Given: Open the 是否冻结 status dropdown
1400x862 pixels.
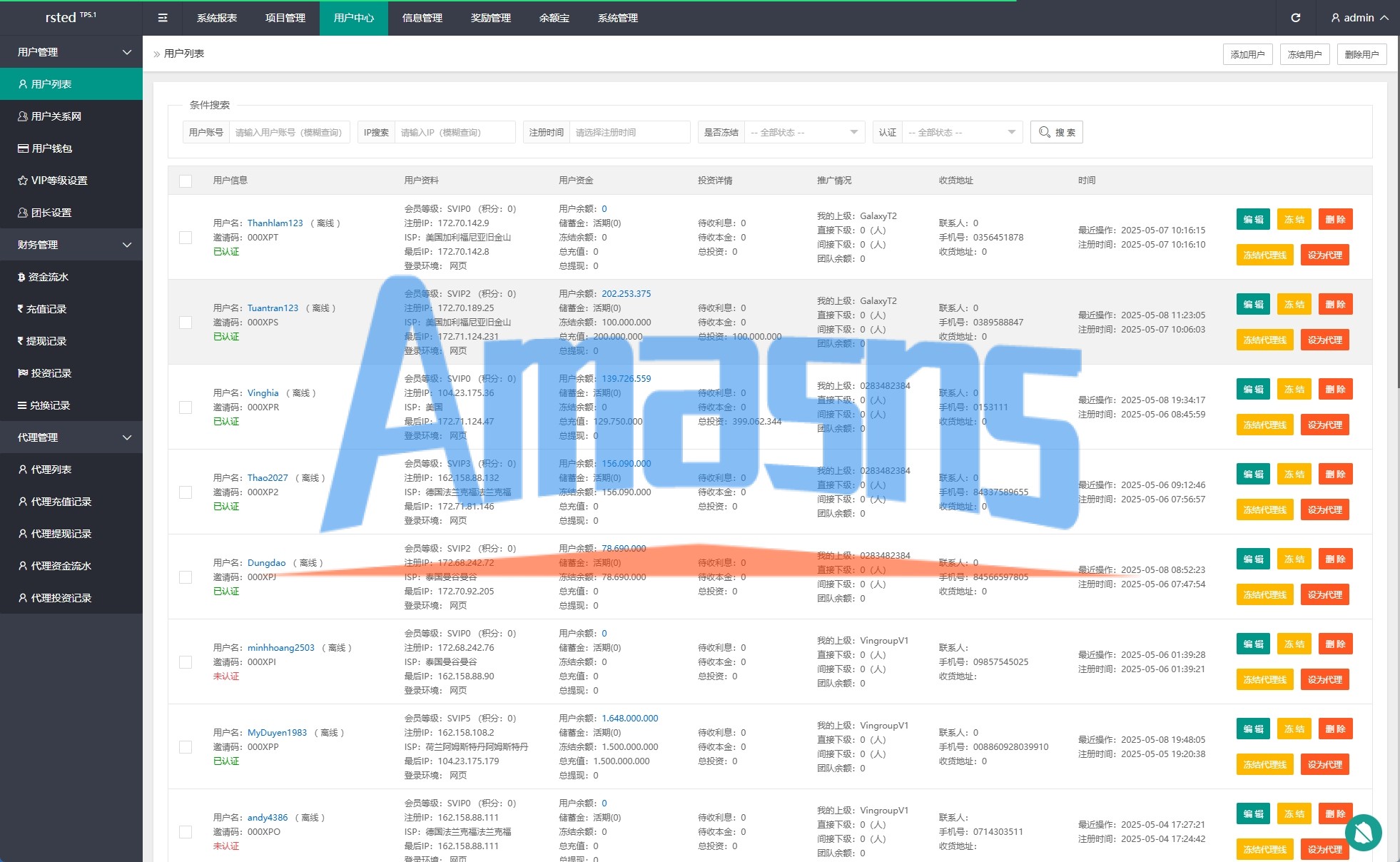Looking at the screenshot, I should point(803,132).
